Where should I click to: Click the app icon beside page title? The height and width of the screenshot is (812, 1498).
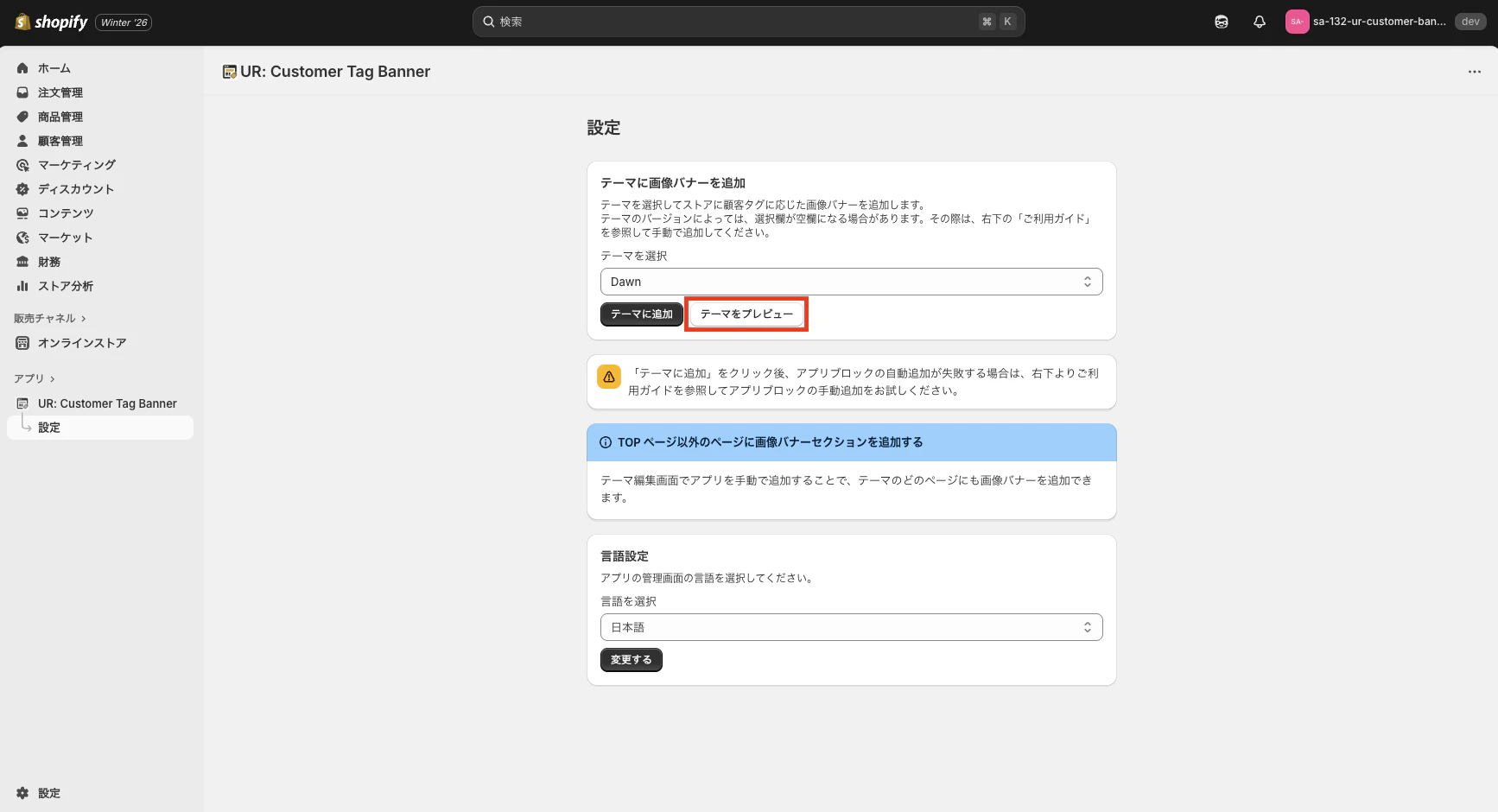click(x=230, y=72)
